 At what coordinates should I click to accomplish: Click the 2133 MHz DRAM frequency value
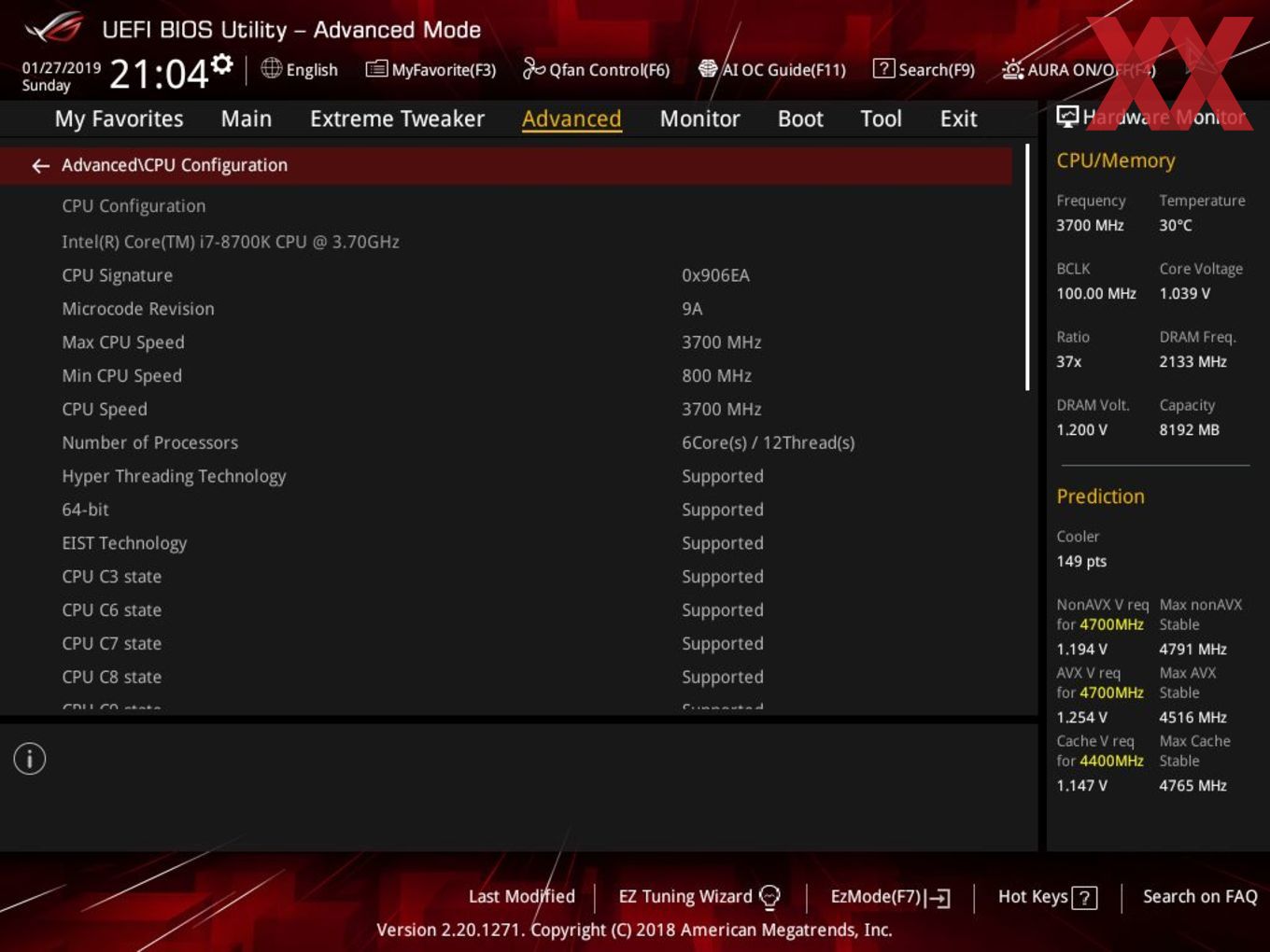click(x=1192, y=361)
